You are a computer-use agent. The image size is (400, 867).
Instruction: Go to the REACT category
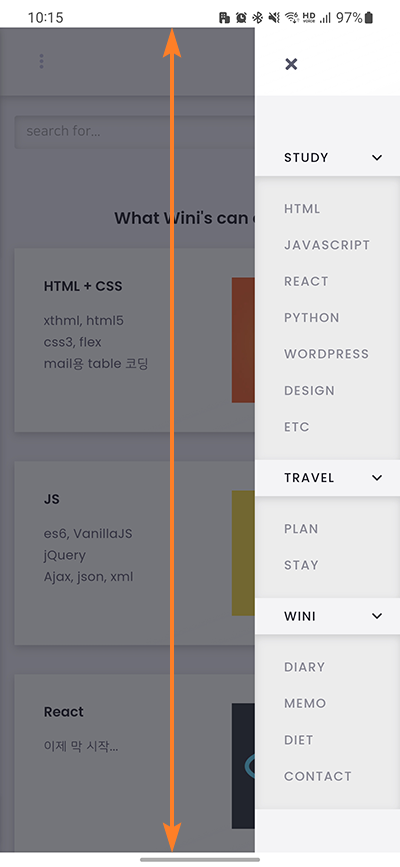(x=307, y=281)
